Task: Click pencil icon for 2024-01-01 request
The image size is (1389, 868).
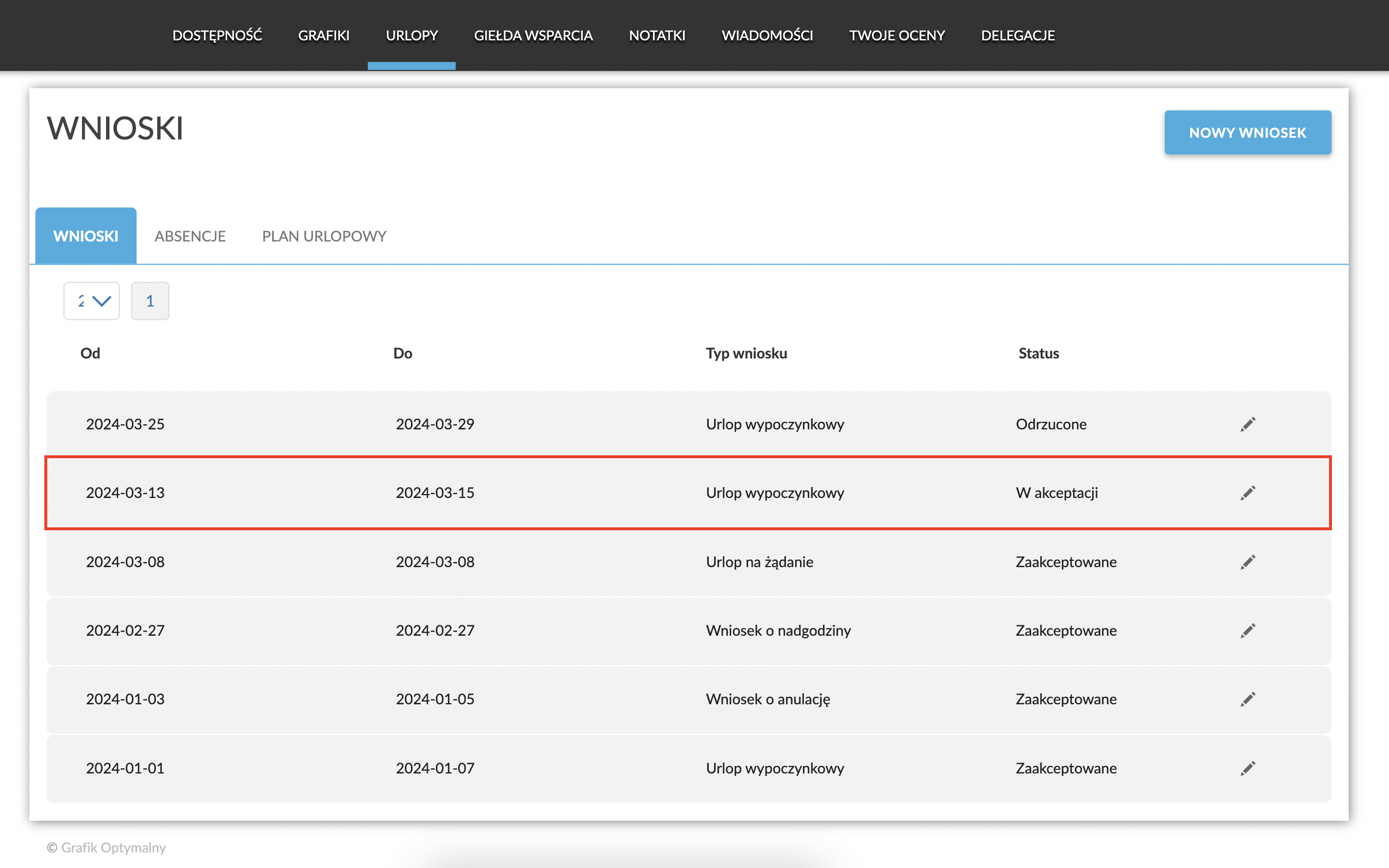Action: (1248, 768)
